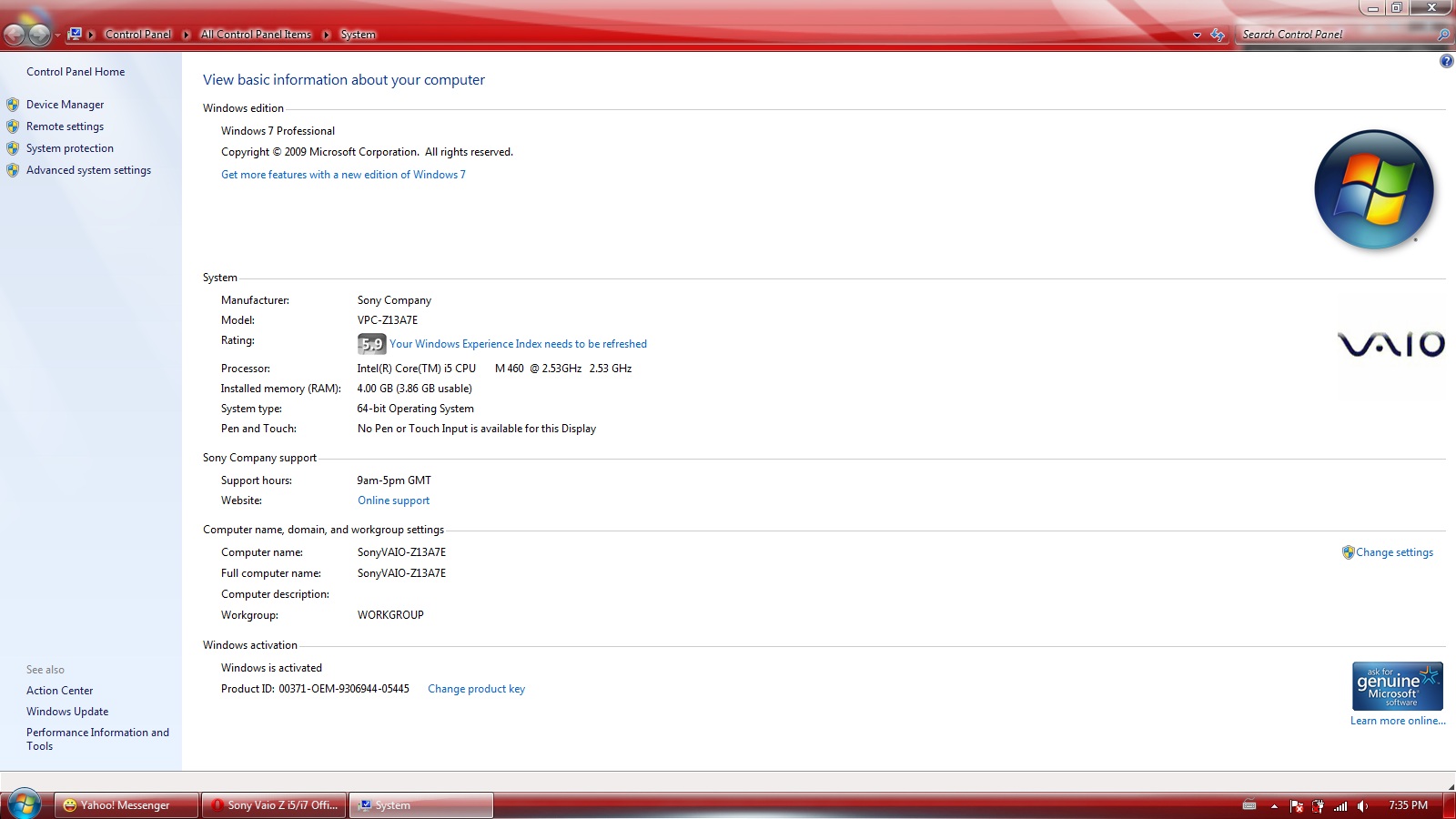Screen dimensions: 1456x819
Task: Select System taskbar button
Action: pos(421,805)
